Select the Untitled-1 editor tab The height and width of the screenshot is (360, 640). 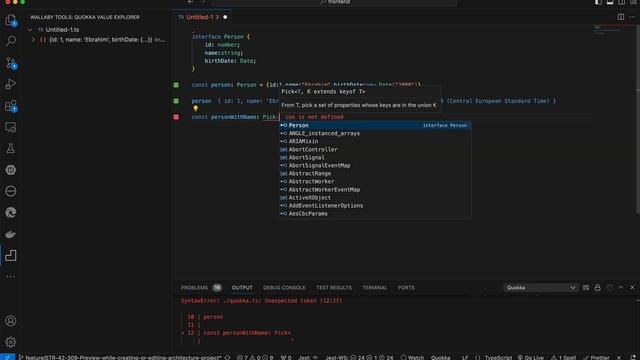coord(202,17)
